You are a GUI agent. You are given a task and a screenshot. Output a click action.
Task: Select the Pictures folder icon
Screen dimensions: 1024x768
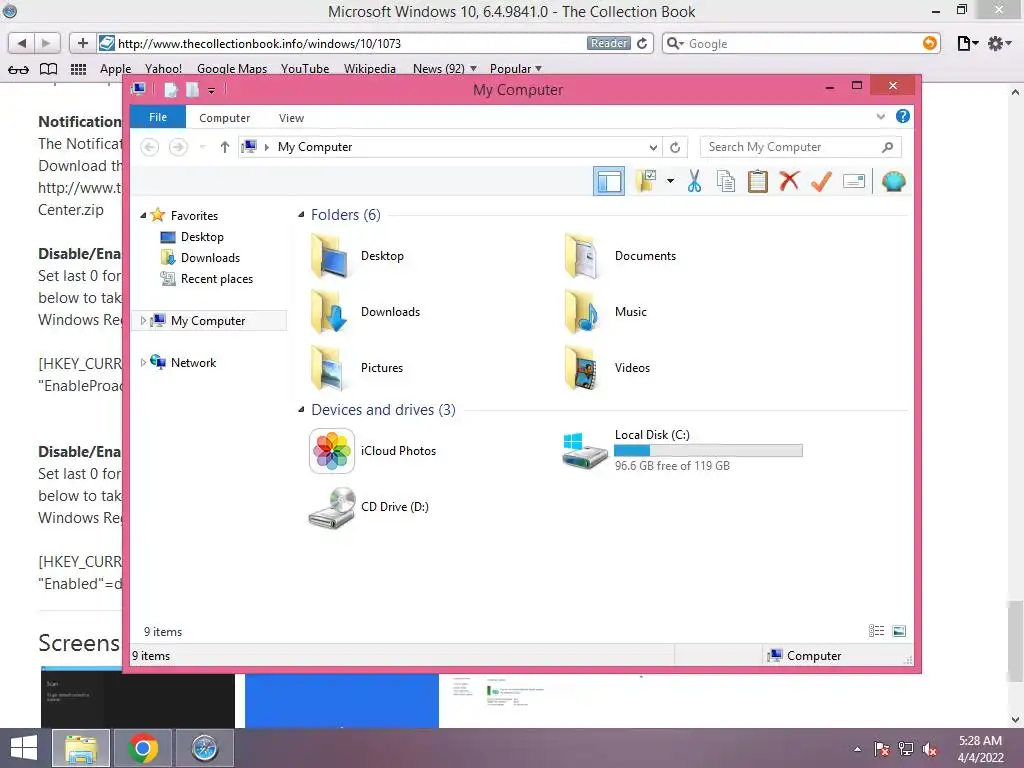(x=330, y=368)
